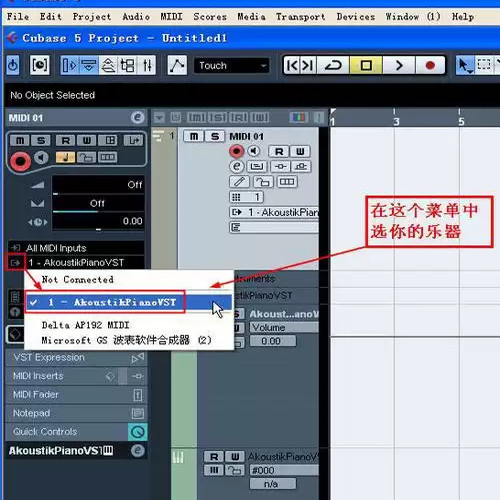
Task: Open the Devices menu
Action: pyautogui.click(x=356, y=17)
